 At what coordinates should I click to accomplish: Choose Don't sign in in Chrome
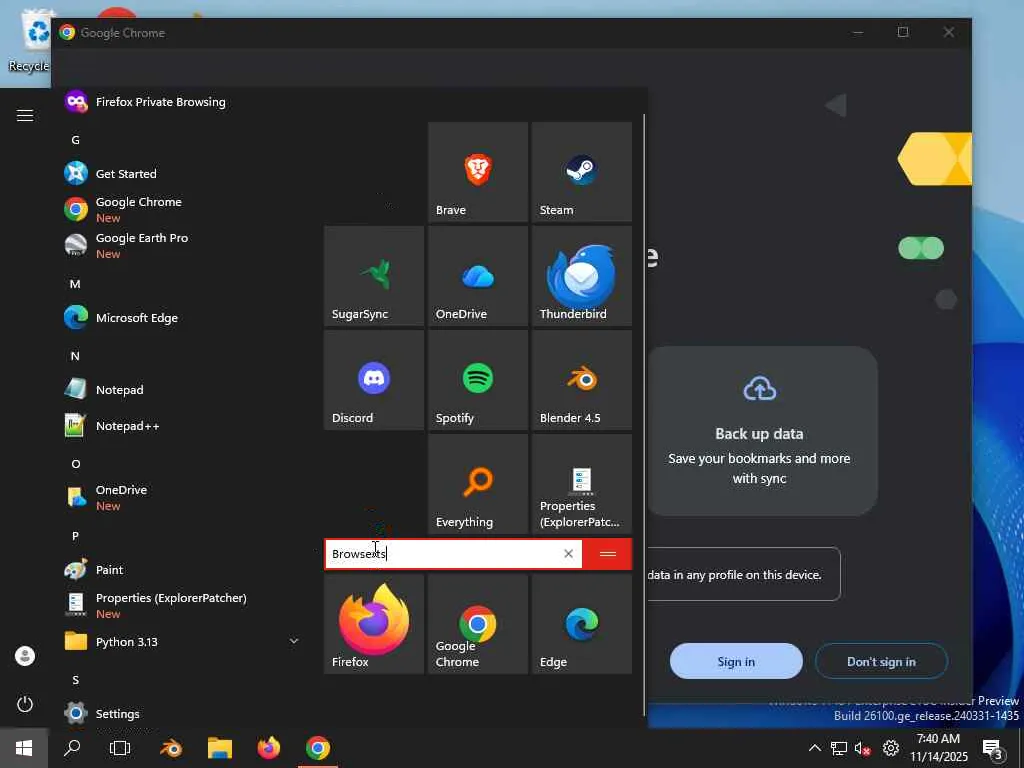point(881,662)
